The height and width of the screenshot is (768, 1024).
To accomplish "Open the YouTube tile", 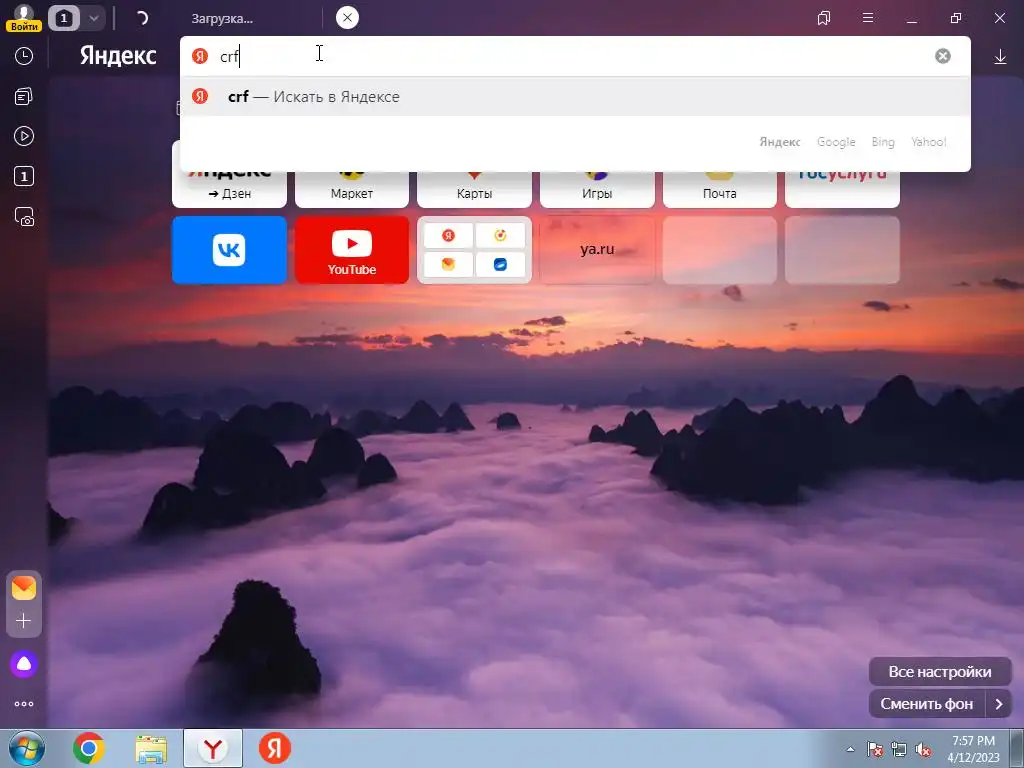I will (x=352, y=250).
